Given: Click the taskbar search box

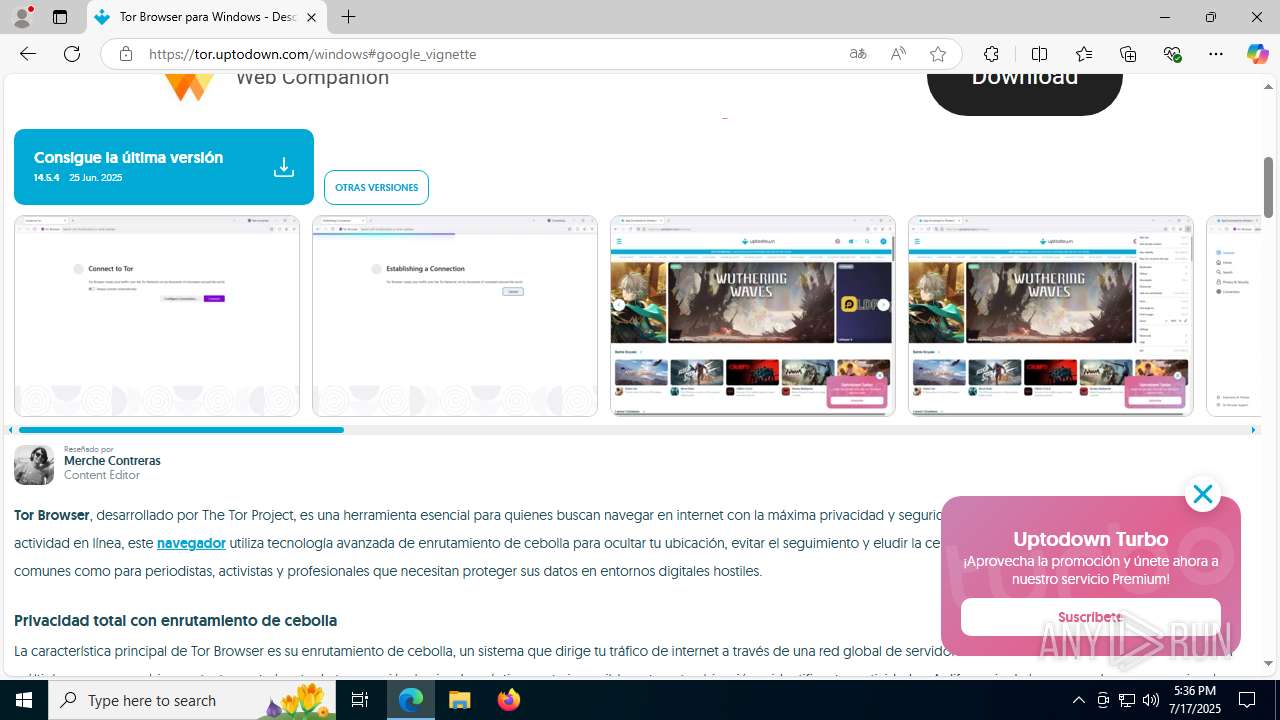Looking at the screenshot, I should [192, 700].
